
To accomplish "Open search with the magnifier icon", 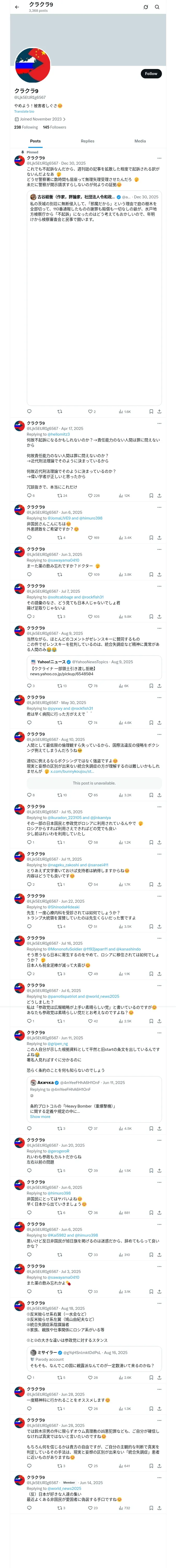I will click(x=157, y=7).
